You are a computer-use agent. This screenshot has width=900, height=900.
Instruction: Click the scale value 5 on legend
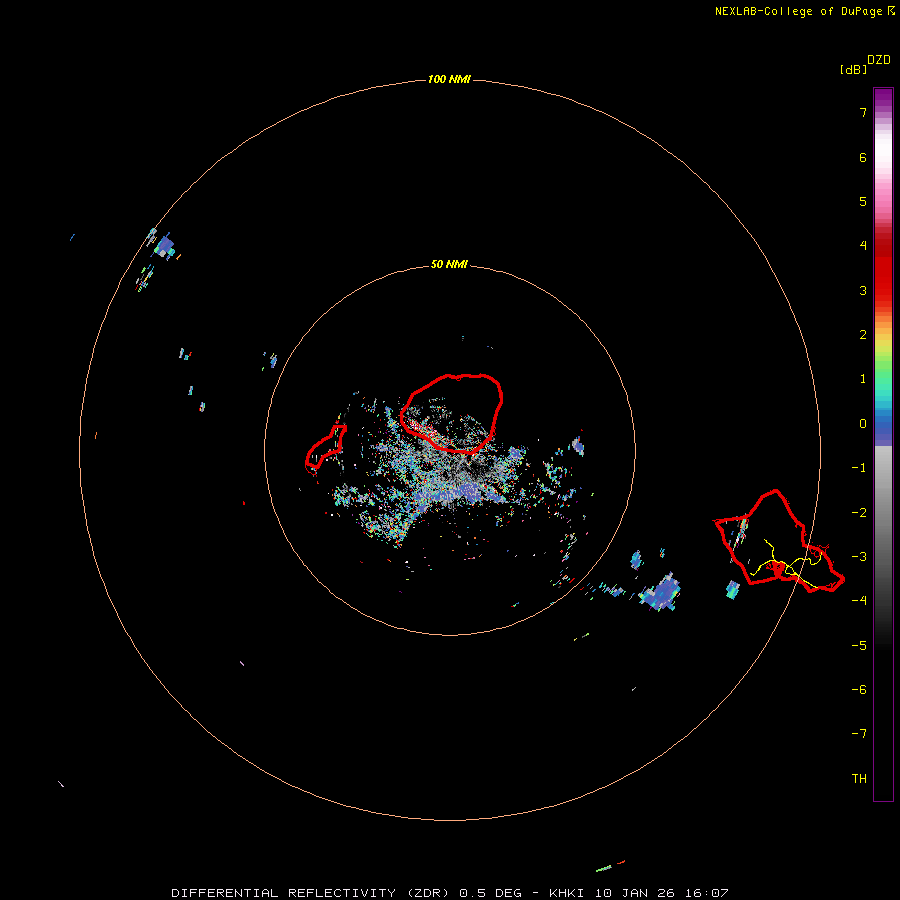click(x=863, y=201)
